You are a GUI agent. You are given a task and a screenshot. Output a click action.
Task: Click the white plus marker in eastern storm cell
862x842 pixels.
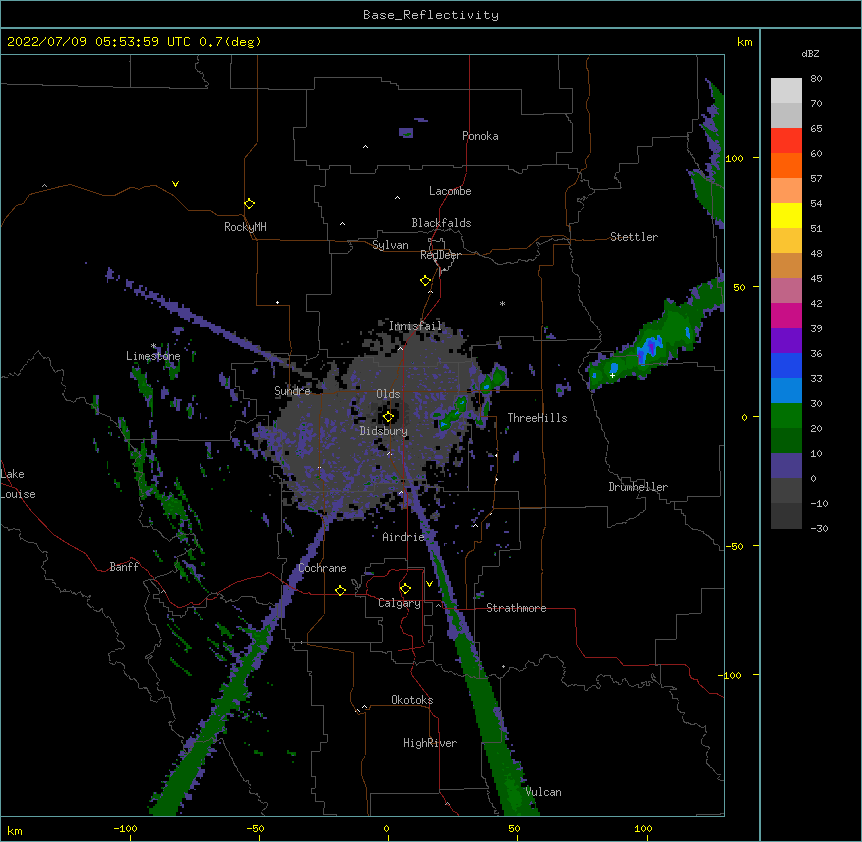pos(612,375)
